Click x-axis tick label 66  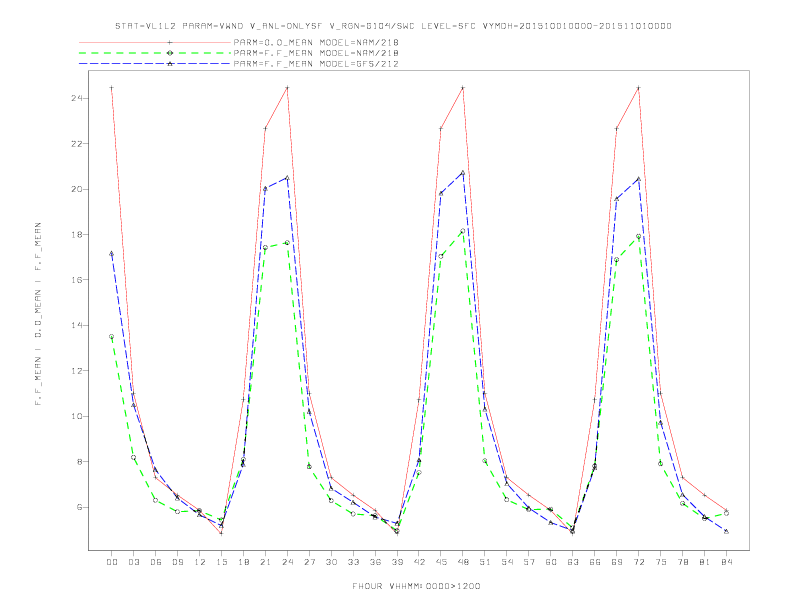coord(595,562)
